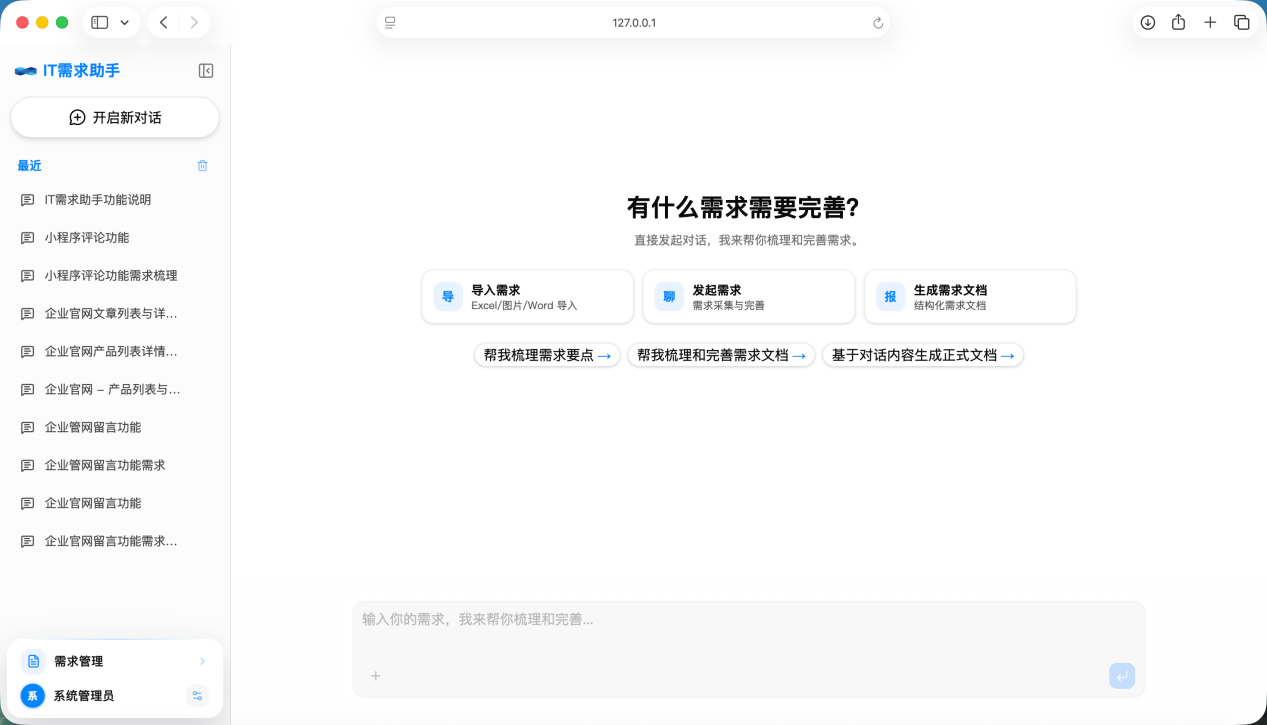
Task: Select prompt 帮我梳理需求要点
Action: [x=547, y=355]
